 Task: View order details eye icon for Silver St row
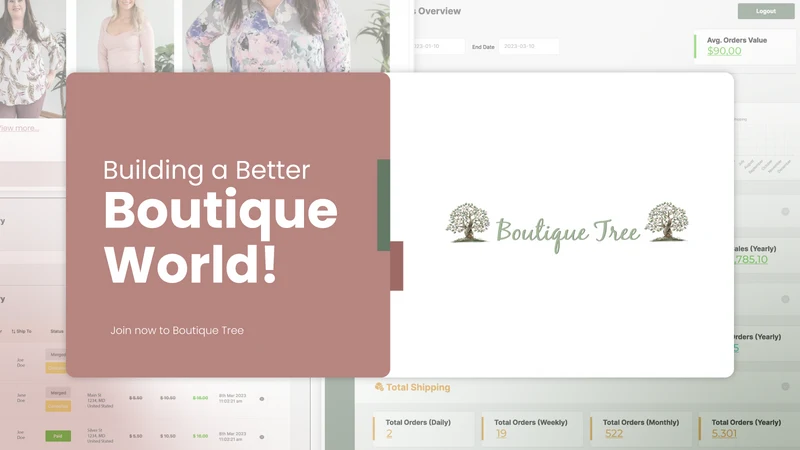click(262, 437)
